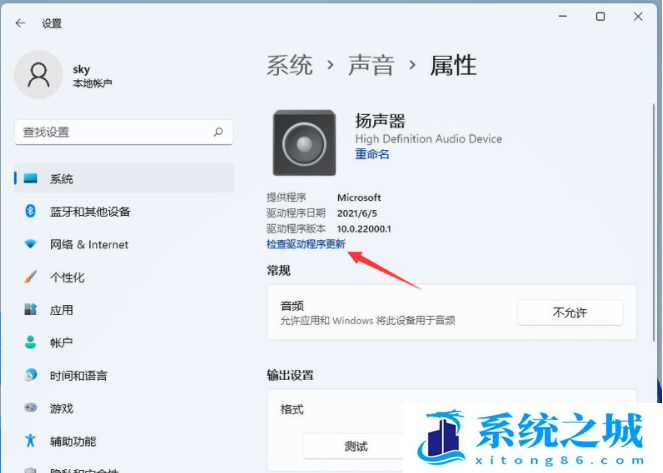The image size is (663, 473).
Task: Click the gamepad icon for 游戏
Action: pos(31,409)
